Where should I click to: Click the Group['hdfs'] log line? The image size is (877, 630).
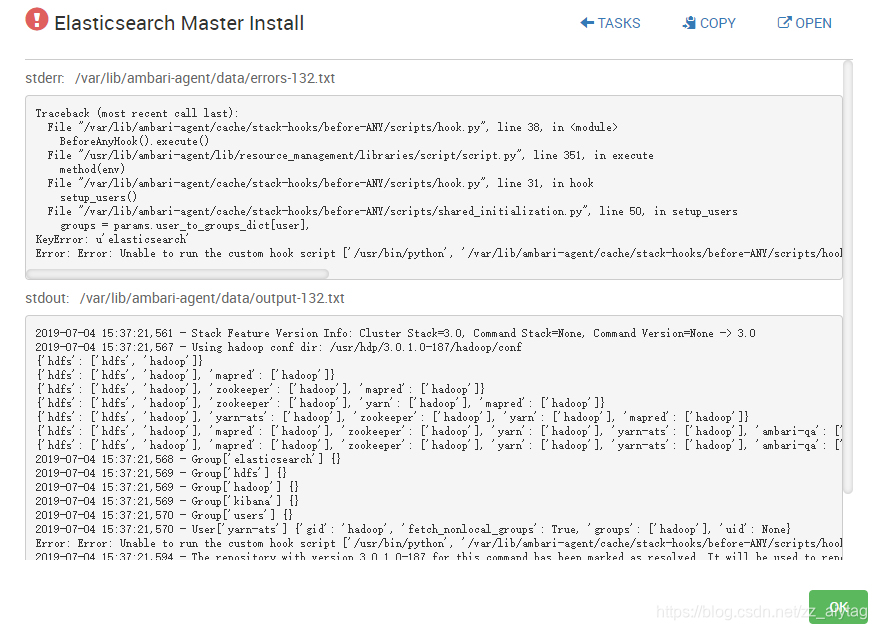[161, 473]
